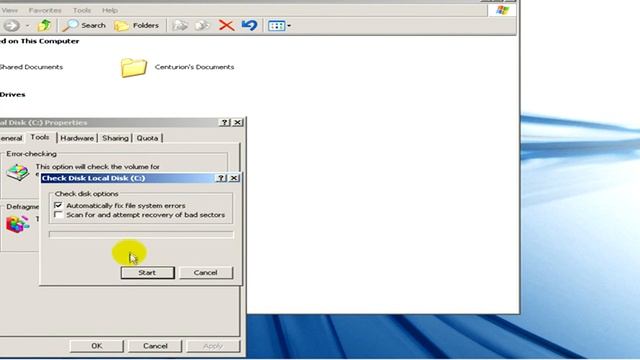Click Cancel in Check Disk dialog
The height and width of the screenshot is (360, 640).
coord(206,273)
